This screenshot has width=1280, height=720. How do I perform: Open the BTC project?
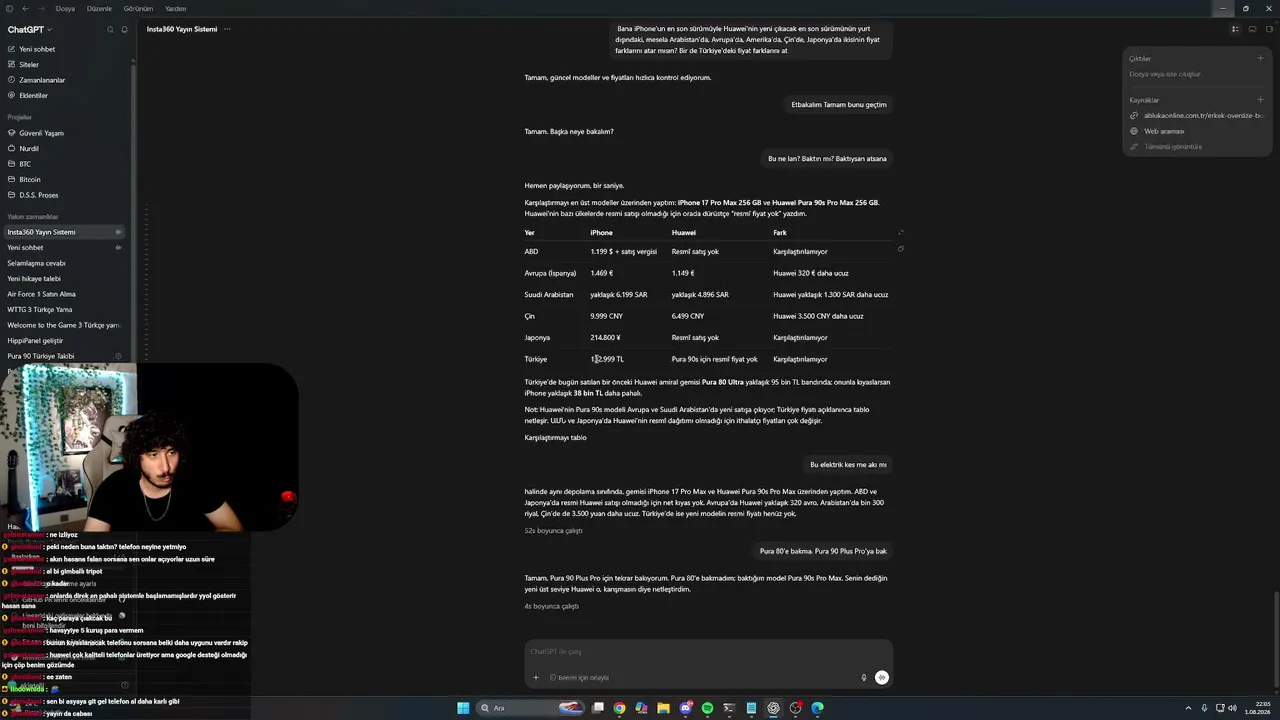(x=65, y=164)
